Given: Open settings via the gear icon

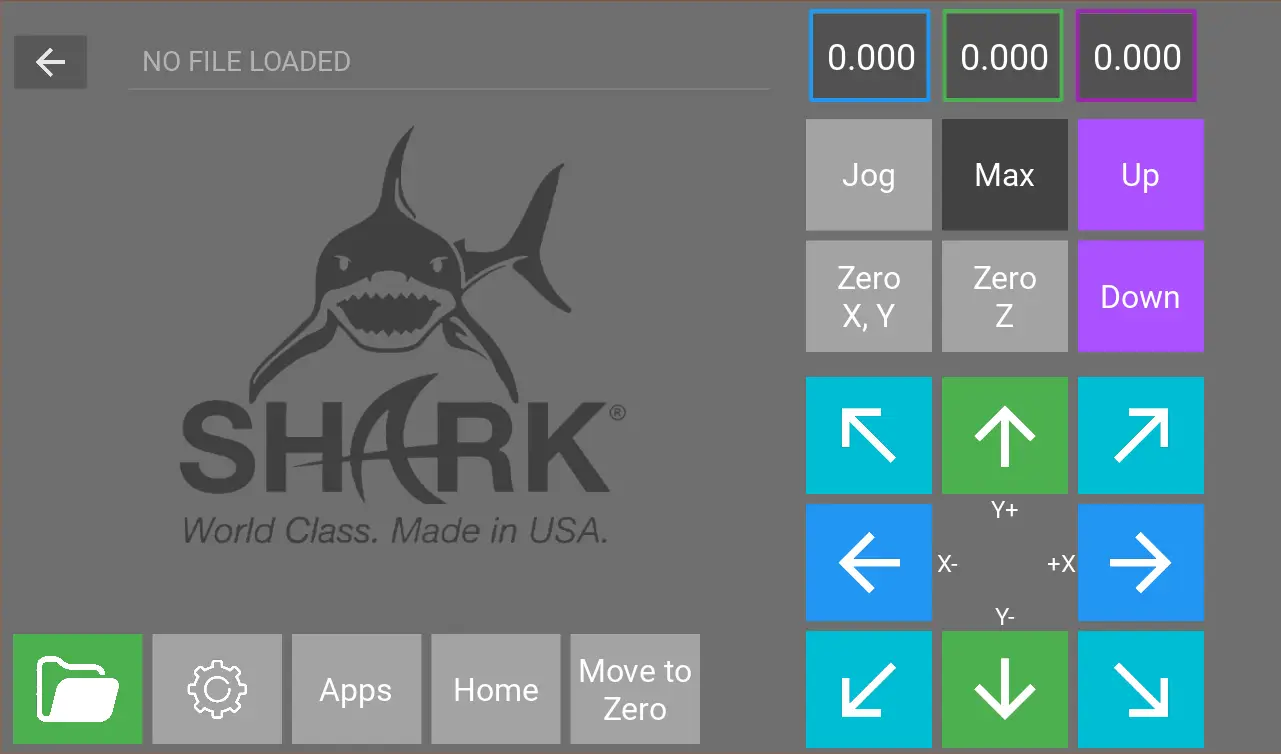Looking at the screenshot, I should 217,689.
